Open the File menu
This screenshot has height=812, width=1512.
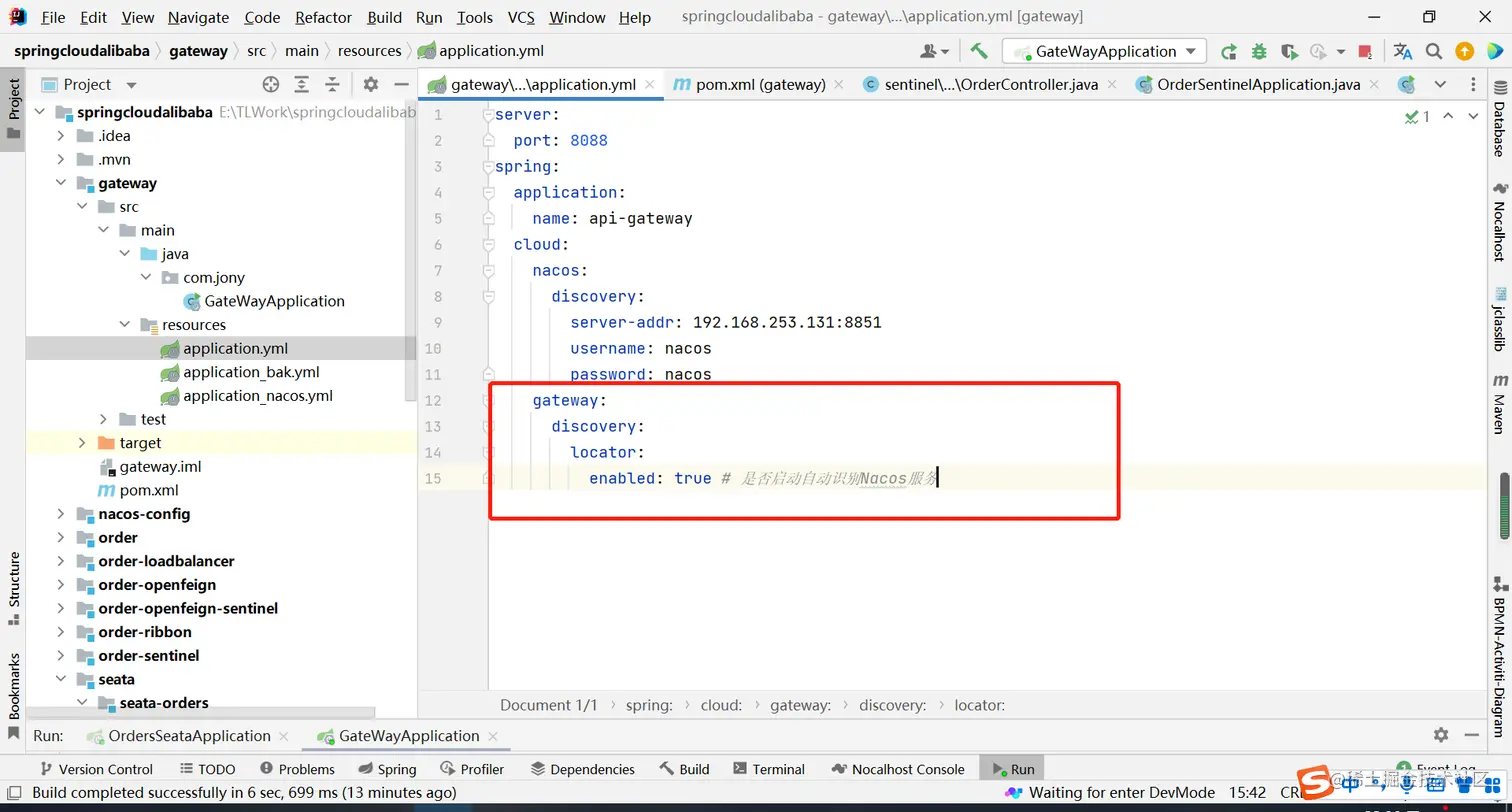click(x=53, y=17)
